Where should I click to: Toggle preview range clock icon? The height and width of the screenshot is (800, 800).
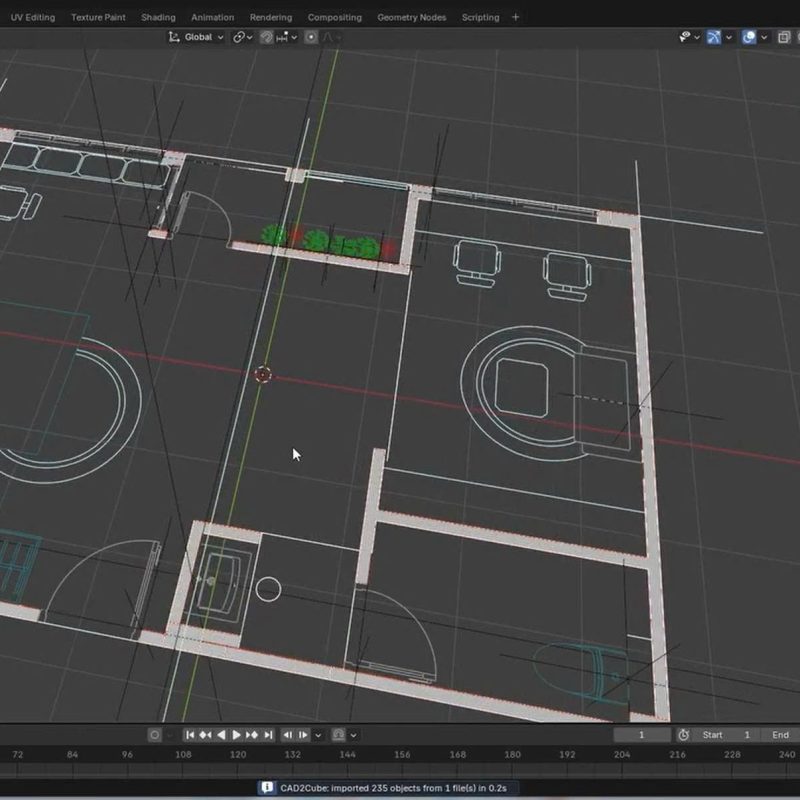tap(684, 735)
